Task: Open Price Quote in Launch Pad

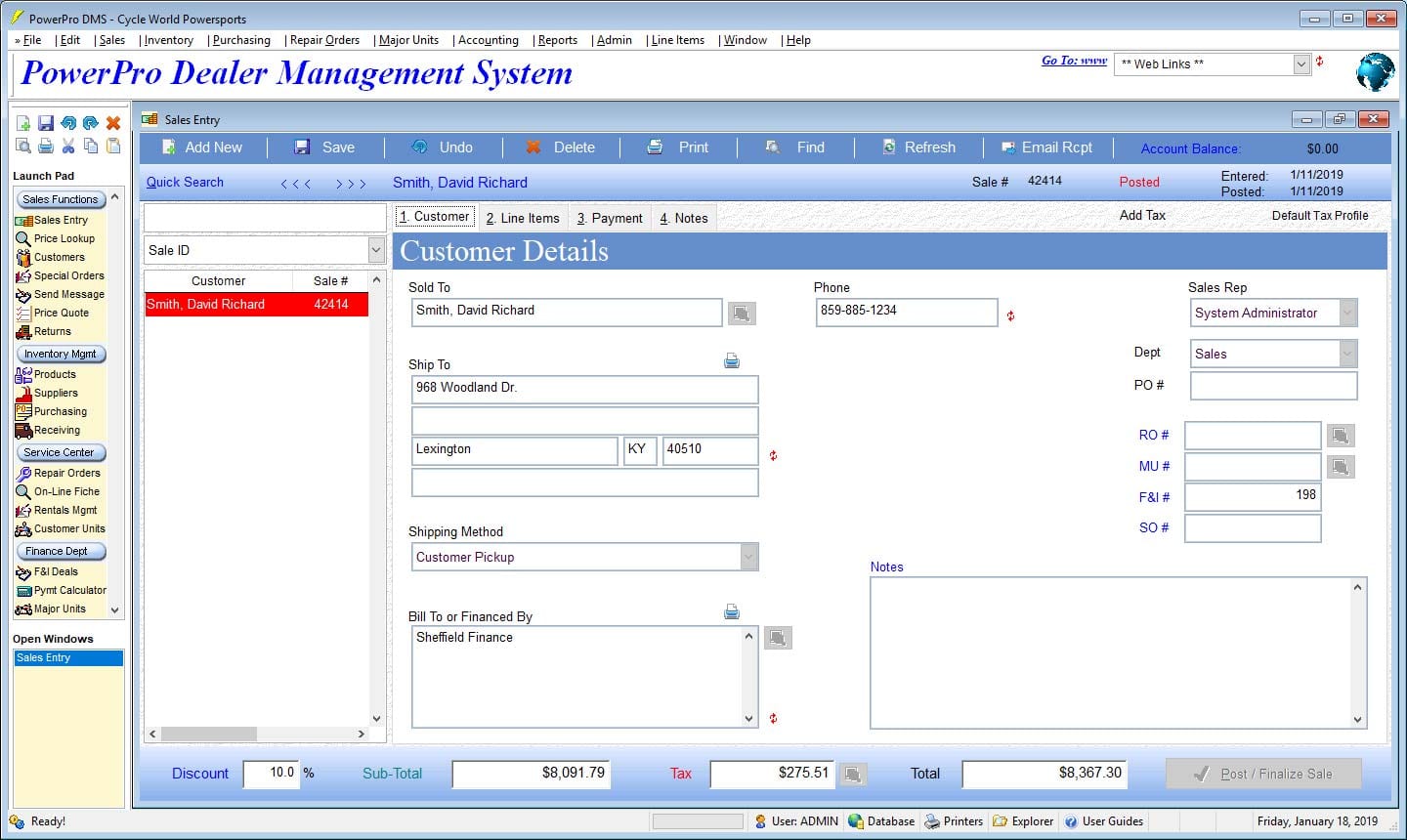Action: point(52,313)
